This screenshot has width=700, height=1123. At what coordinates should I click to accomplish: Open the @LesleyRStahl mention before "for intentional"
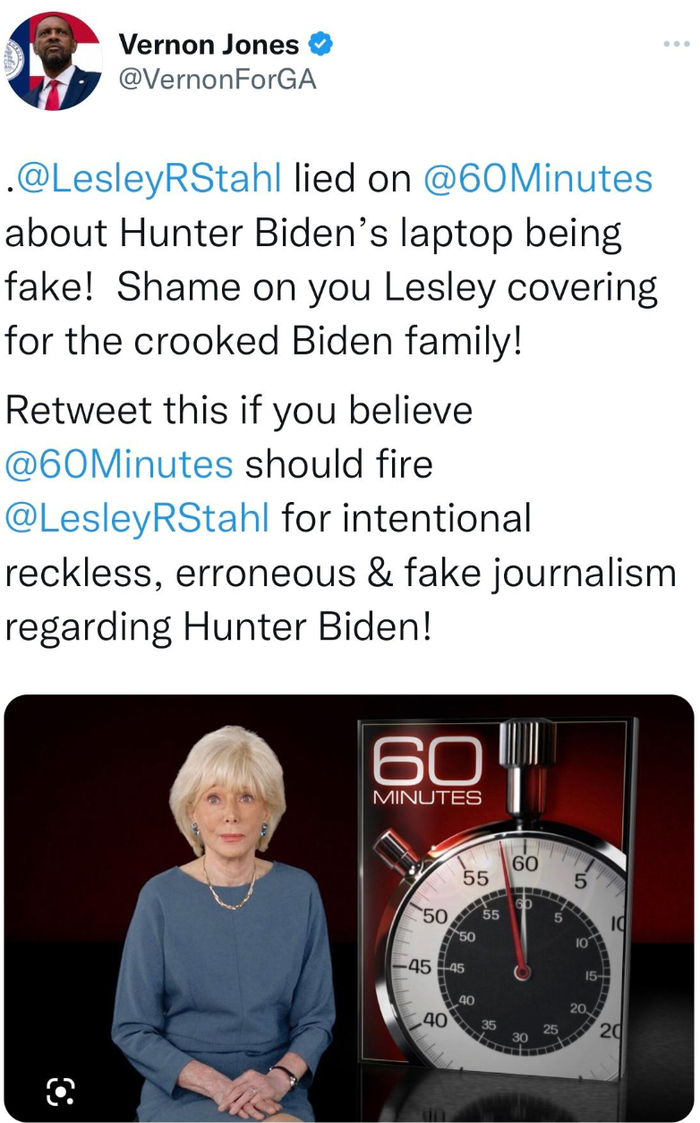point(137,518)
